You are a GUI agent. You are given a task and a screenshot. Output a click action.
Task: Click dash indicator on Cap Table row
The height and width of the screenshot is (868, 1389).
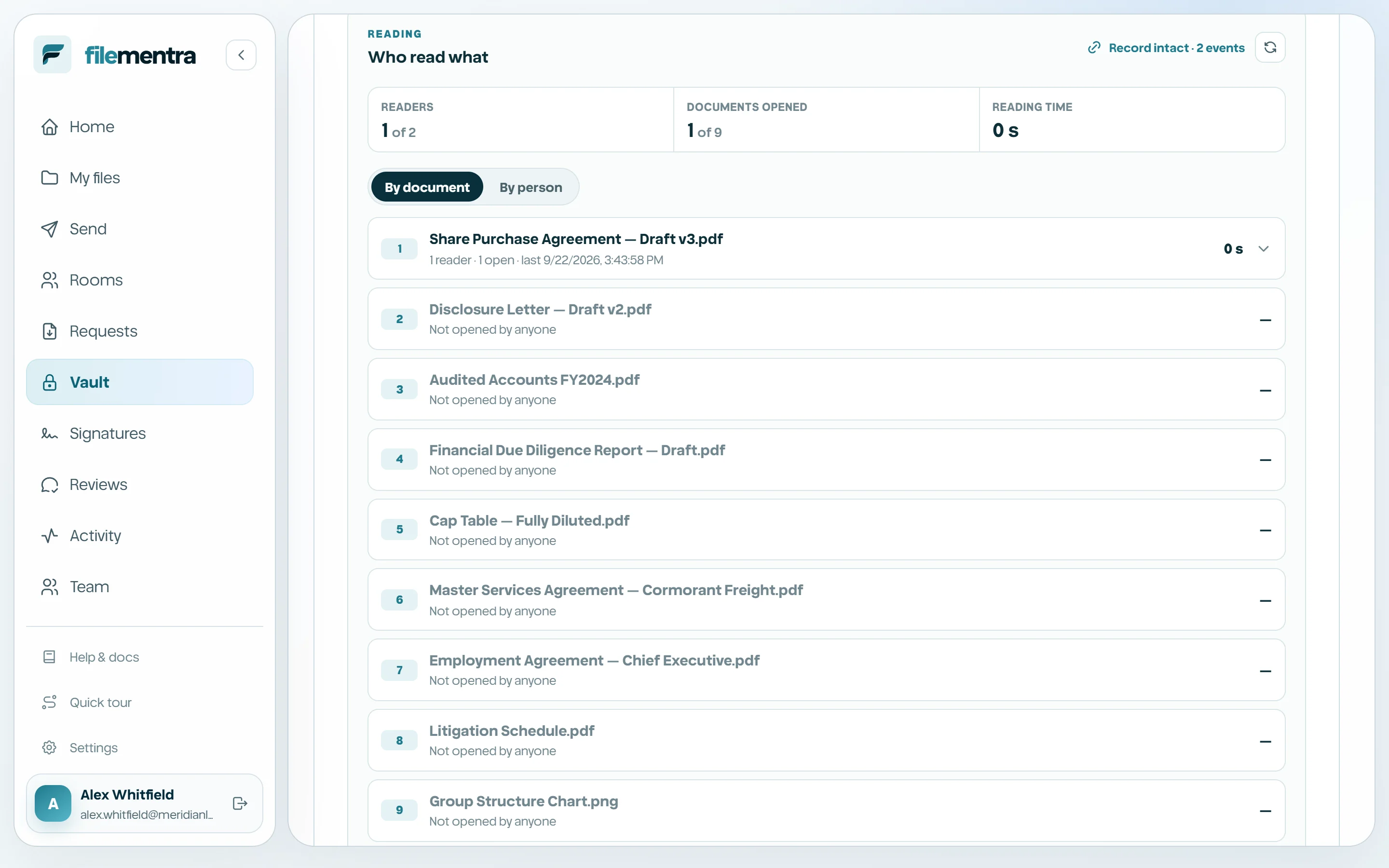(1265, 530)
